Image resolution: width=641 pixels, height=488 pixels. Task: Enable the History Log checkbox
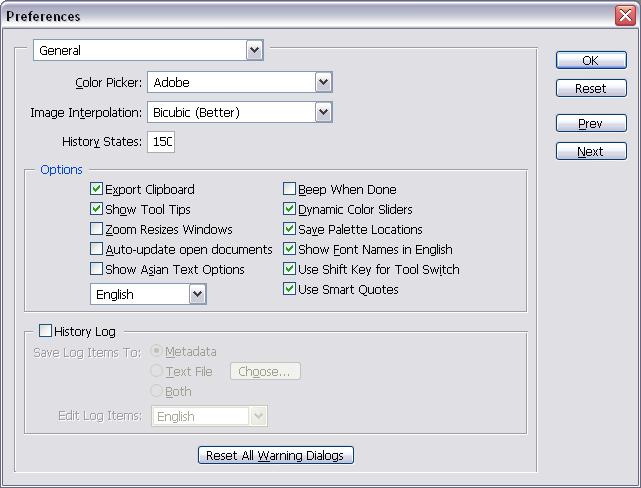point(45,331)
